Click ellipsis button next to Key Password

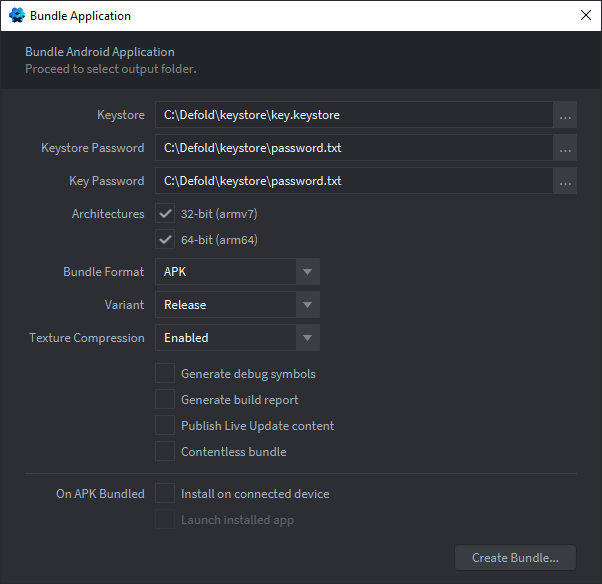[x=565, y=181]
